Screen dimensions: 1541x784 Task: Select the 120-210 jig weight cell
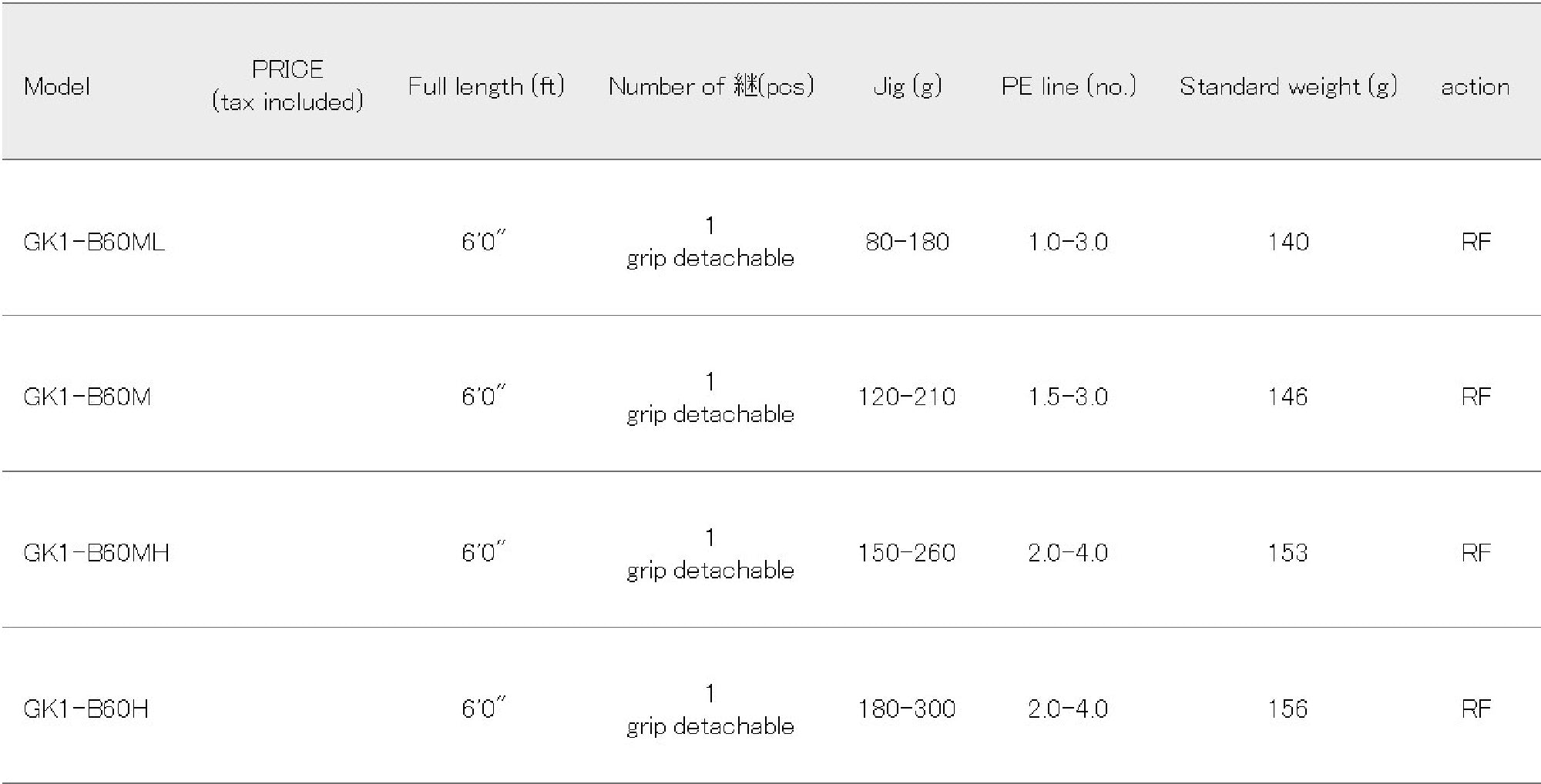(907, 397)
